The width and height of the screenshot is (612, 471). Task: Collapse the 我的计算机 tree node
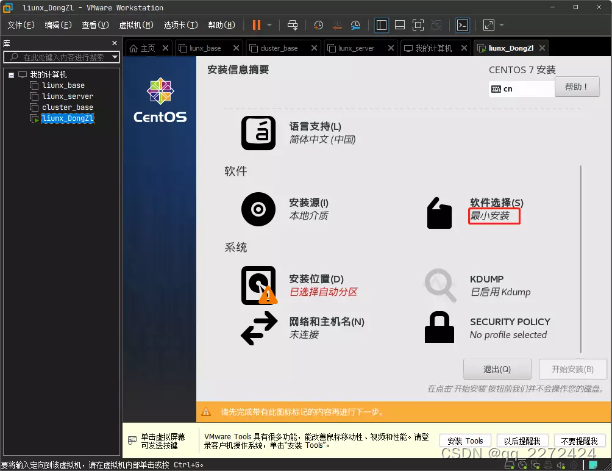tap(11, 75)
